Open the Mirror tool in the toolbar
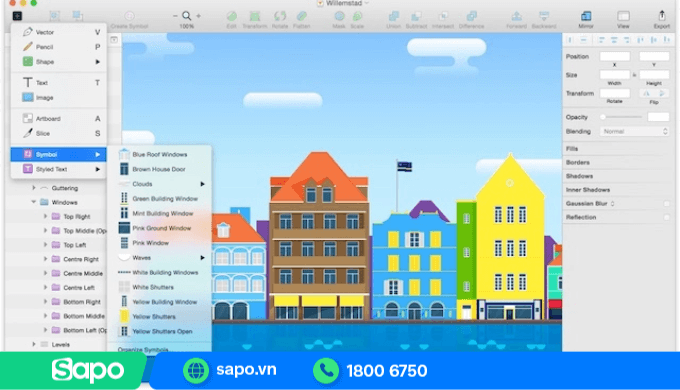The image size is (680, 390). click(586, 16)
